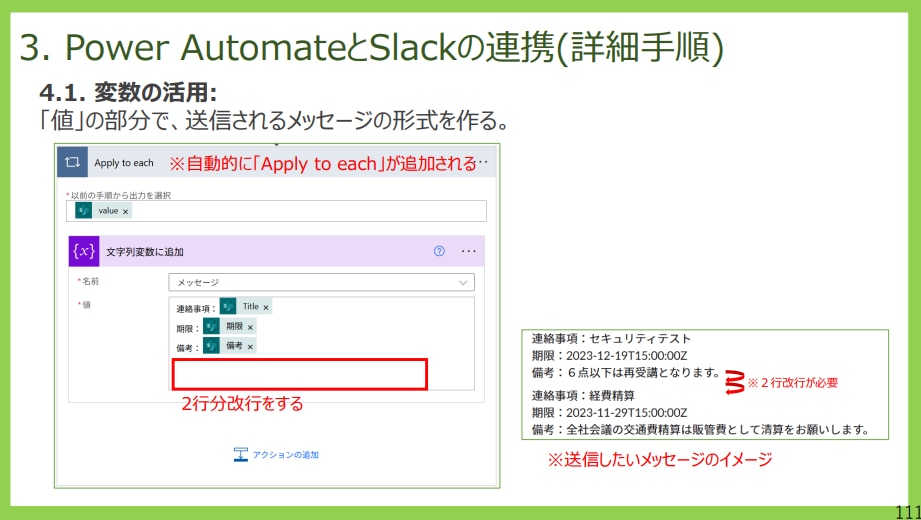This screenshot has height=520, width=921.
Task: Open help for 文字列変数に追加 action
Action: [439, 251]
